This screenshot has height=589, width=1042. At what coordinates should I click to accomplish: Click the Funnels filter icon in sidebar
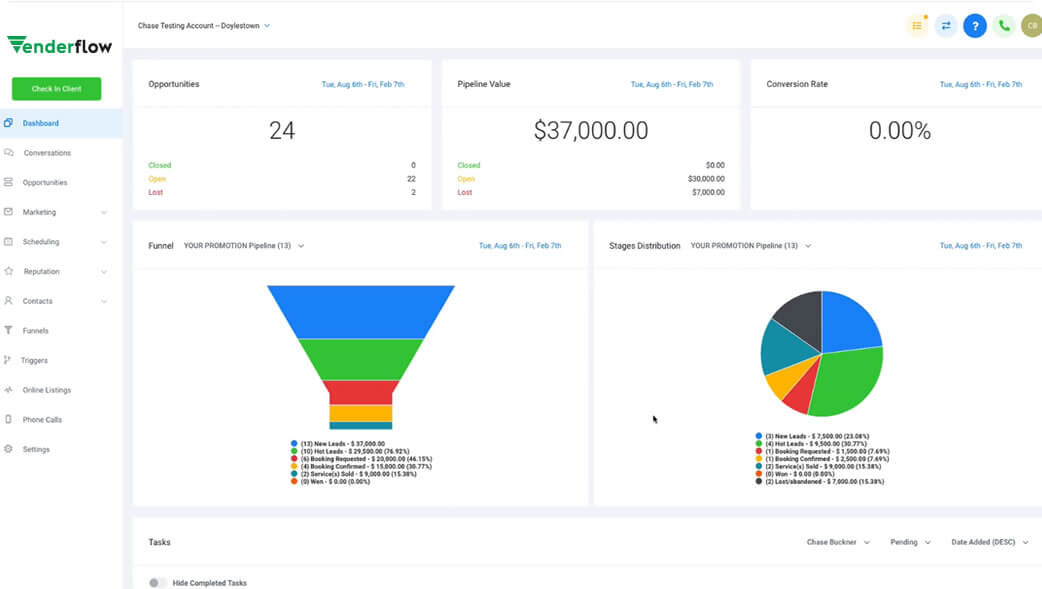click(x=8, y=330)
